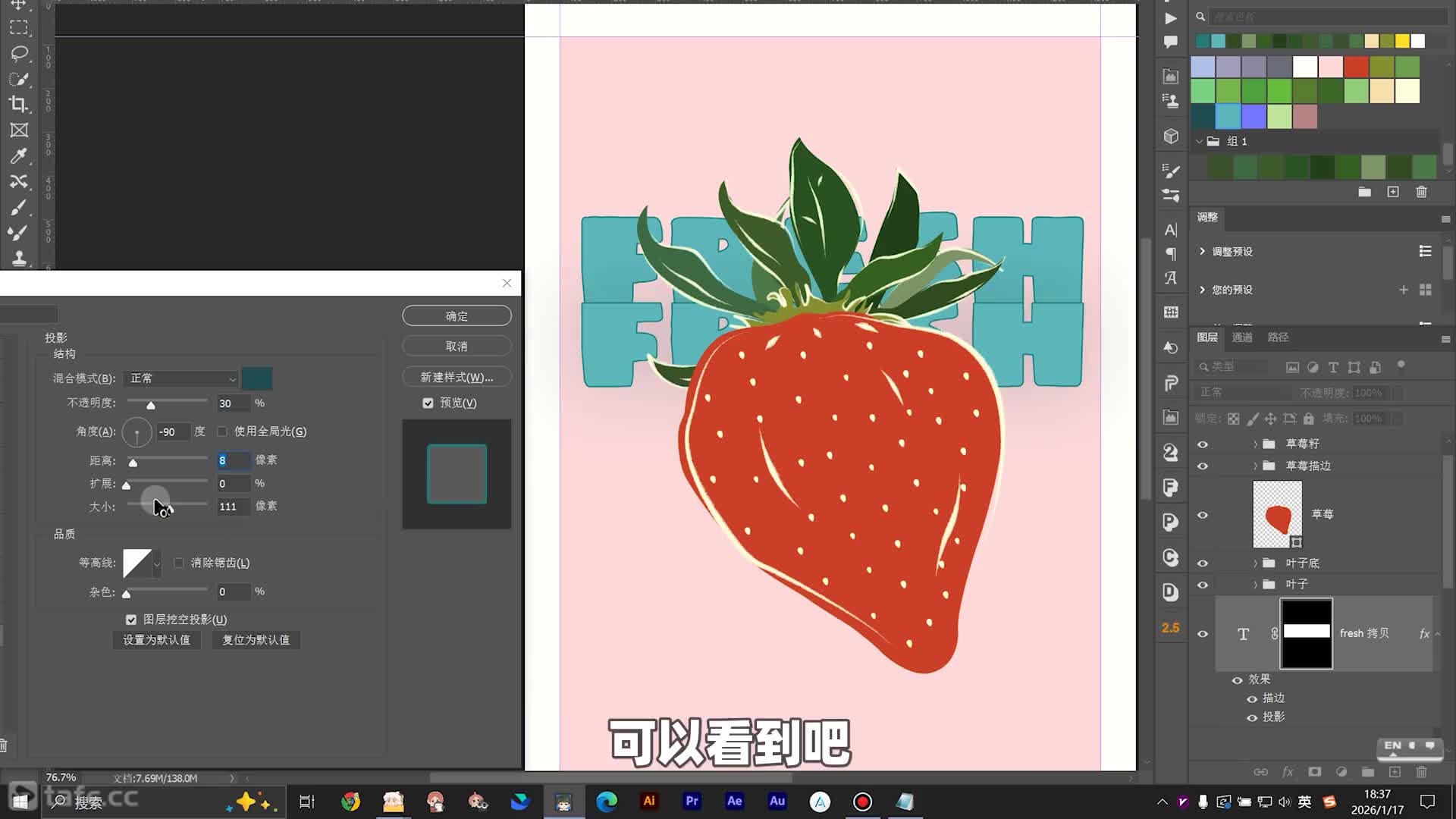The image size is (1456, 819).
Task: Collapse effects list on fresh 拷贝 layer
Action: pos(1438,634)
